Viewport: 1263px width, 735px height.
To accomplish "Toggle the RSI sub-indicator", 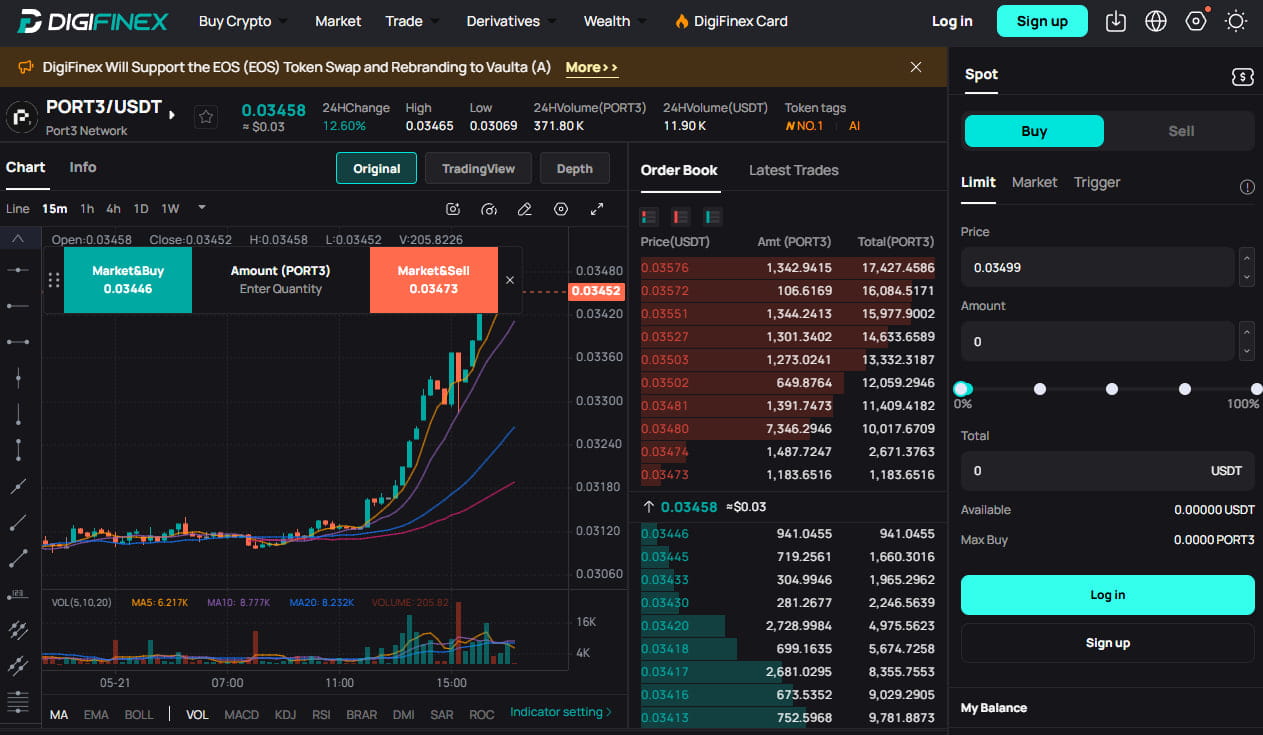I will click(x=321, y=714).
